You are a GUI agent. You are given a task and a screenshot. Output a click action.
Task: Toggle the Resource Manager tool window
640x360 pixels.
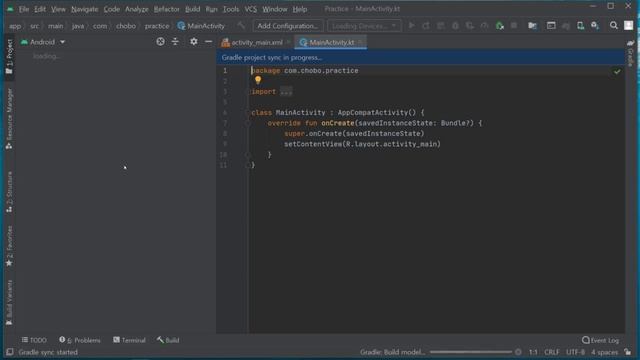9,119
